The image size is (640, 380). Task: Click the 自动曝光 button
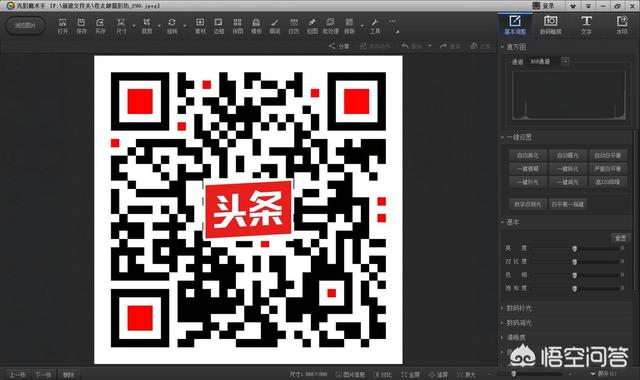pos(568,156)
